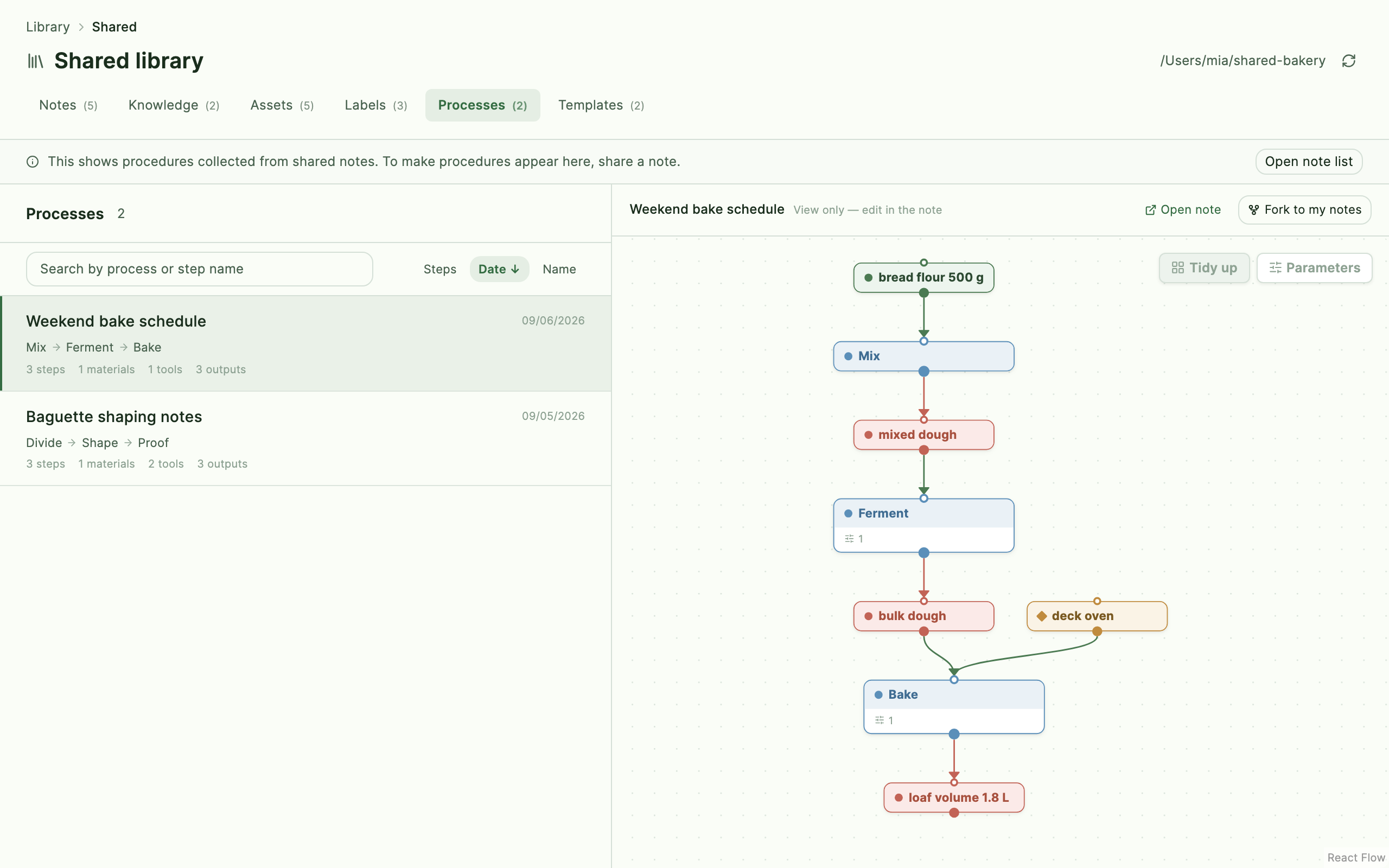Viewport: 1389px width, 868px height.
Task: Click the library icon next to Shared library
Action: coord(36,61)
